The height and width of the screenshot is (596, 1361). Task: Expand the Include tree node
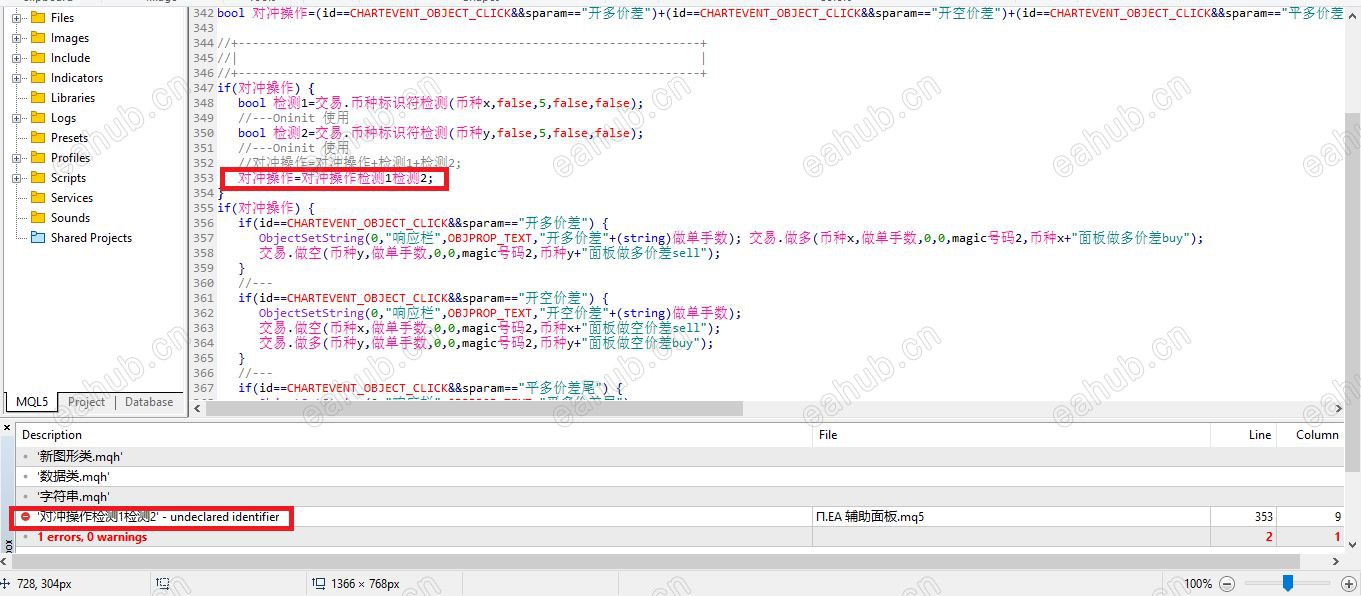(x=17, y=58)
